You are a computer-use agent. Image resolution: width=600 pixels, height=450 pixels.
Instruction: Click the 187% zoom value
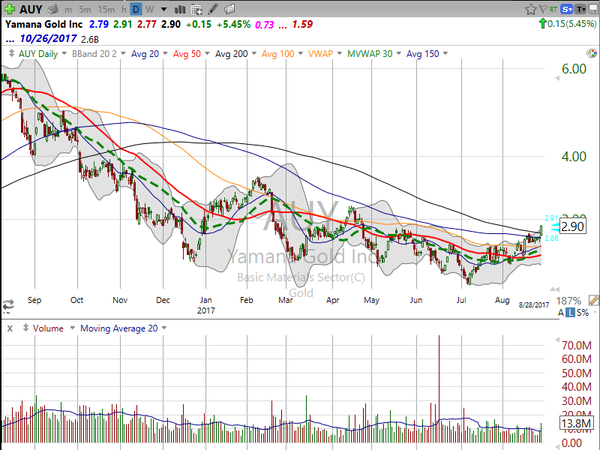568,300
